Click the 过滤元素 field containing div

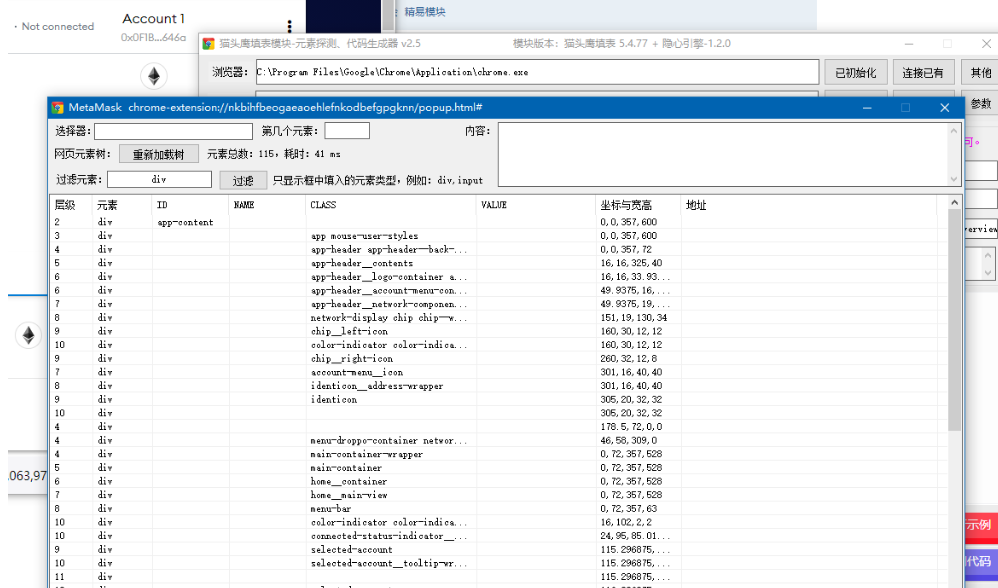click(x=159, y=179)
